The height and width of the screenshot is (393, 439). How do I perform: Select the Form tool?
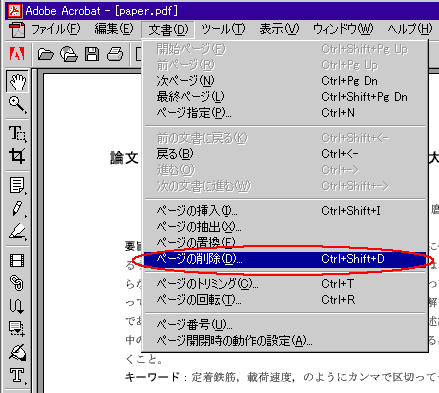pos(17,328)
